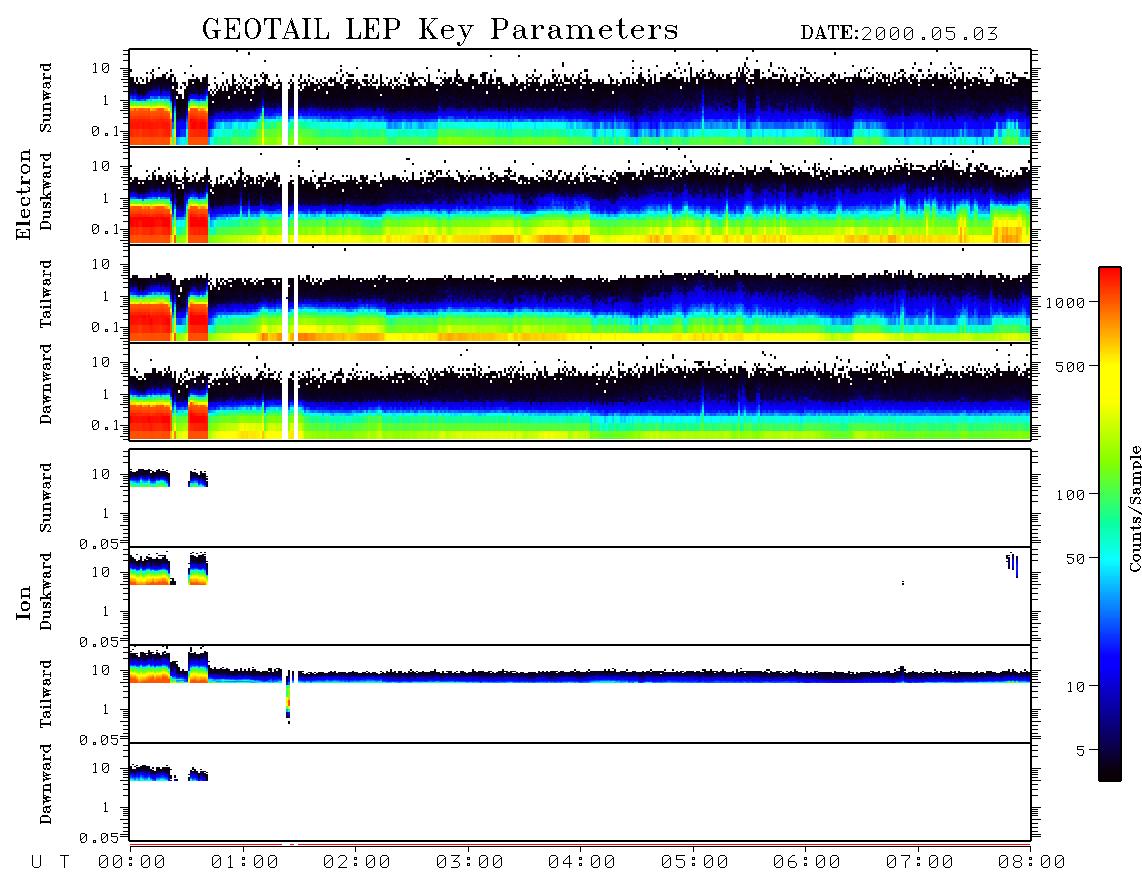This screenshot has height=880, width=1142.
Task: Click the Electron Duskward panel label
Action: point(46,191)
